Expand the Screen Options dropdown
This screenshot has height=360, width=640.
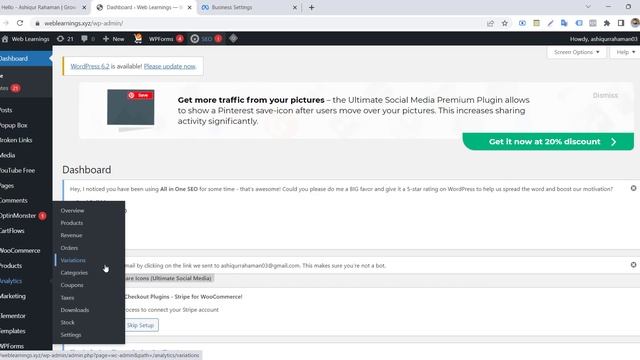pyautogui.click(x=576, y=52)
